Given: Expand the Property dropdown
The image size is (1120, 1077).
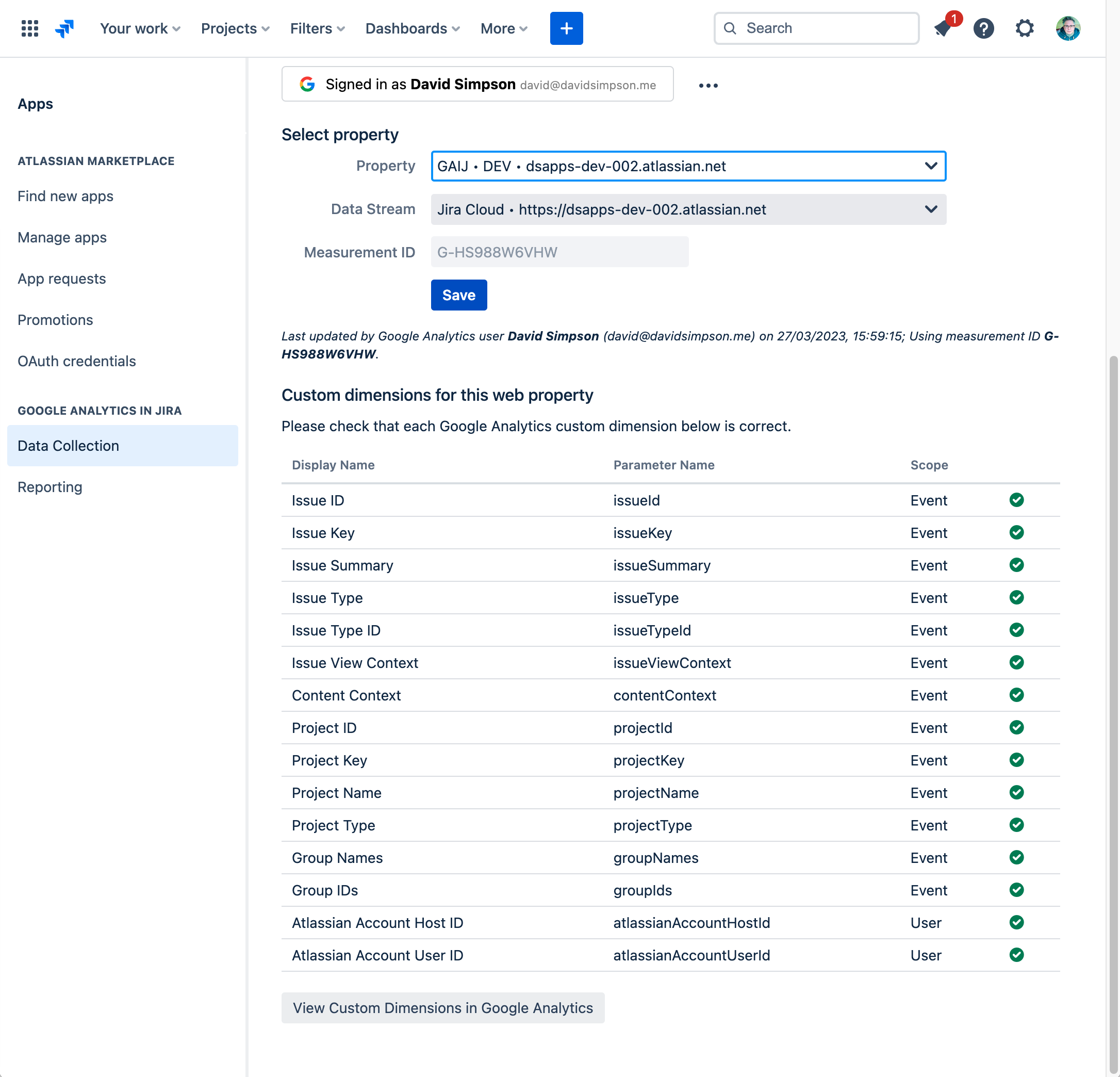Looking at the screenshot, I should (688, 166).
